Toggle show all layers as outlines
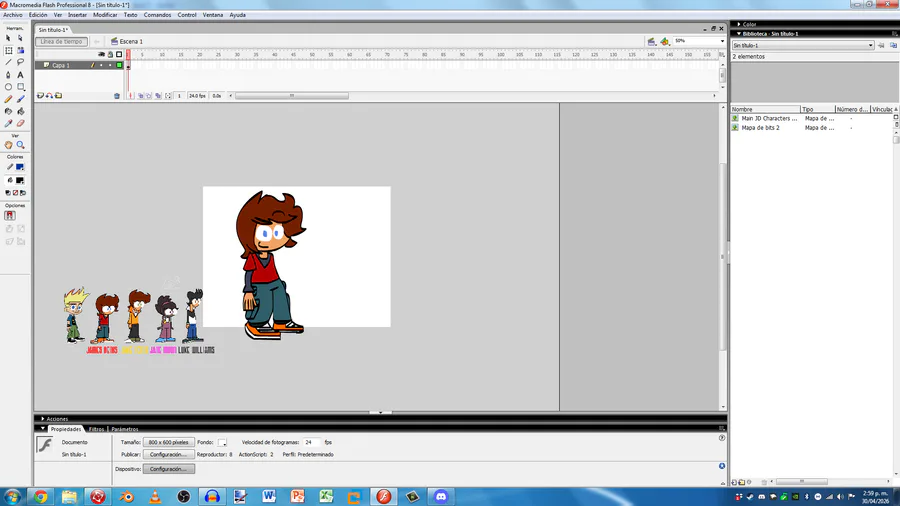The image size is (900, 506). 119,55
